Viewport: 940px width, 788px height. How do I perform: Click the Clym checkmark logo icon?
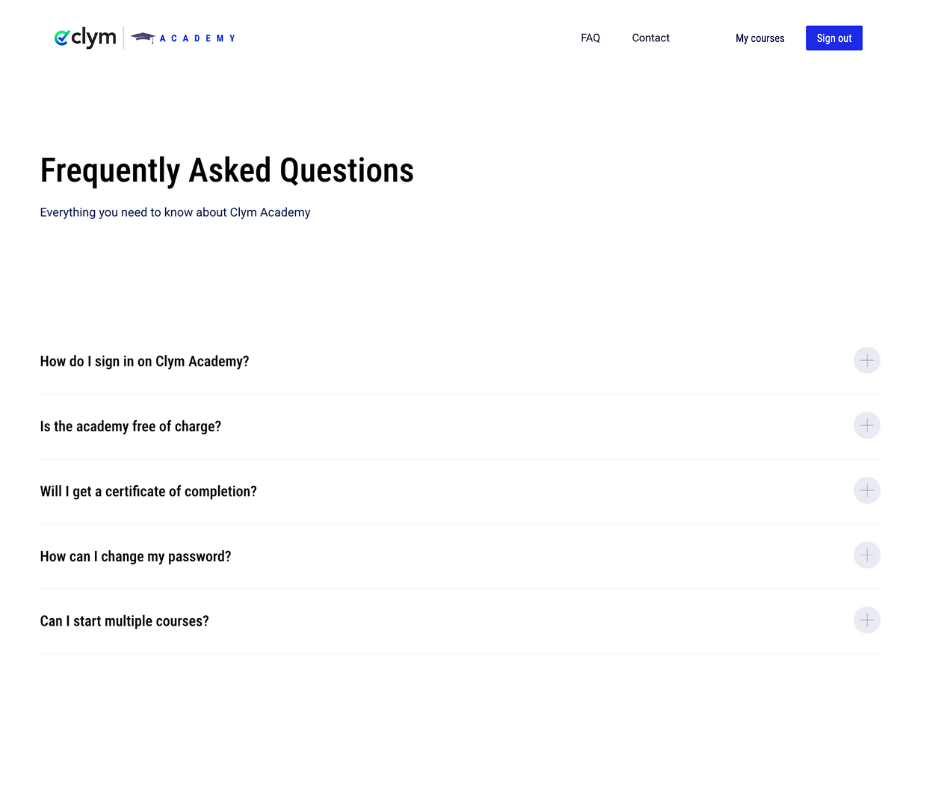pyautogui.click(x=61, y=38)
